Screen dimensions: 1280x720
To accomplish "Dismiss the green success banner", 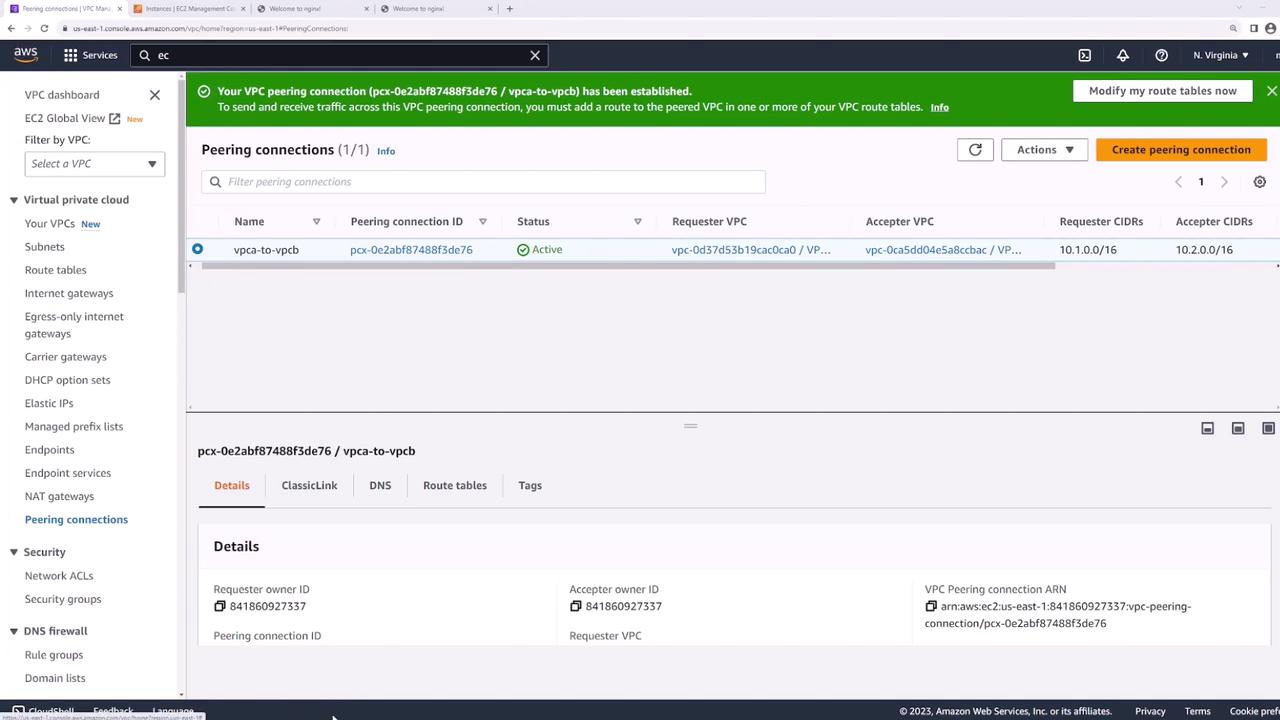I will pos(1271,91).
